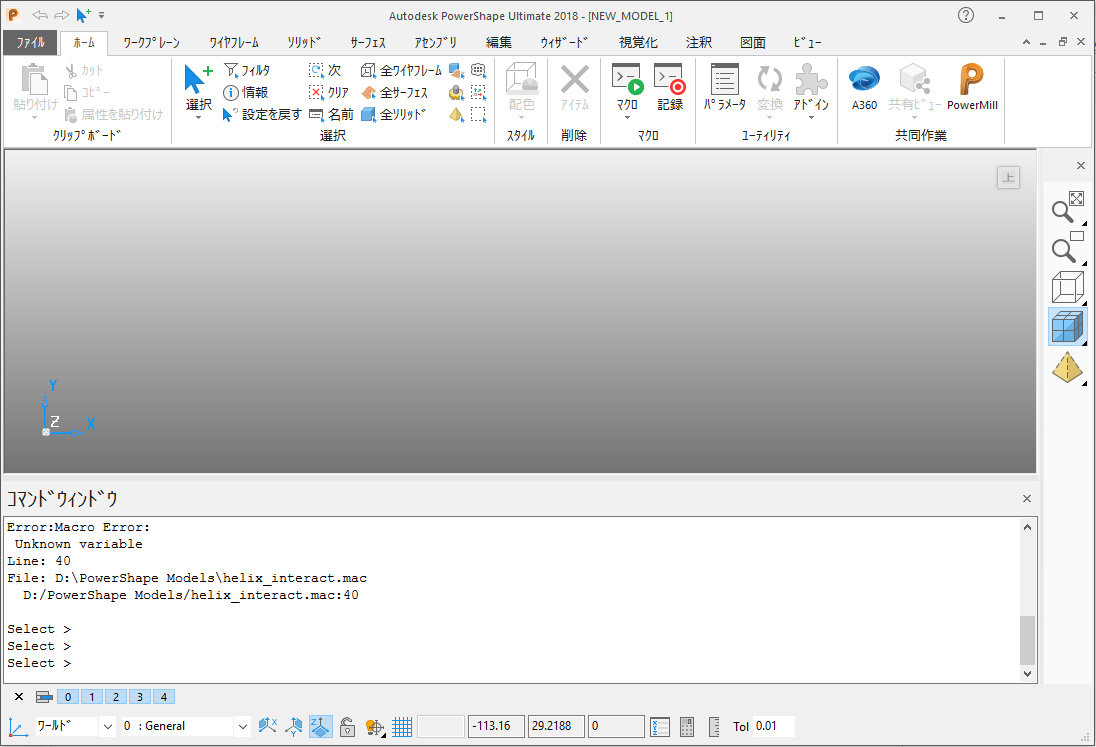
Task: Switch to the 視覚化 tab
Action: [x=638, y=43]
